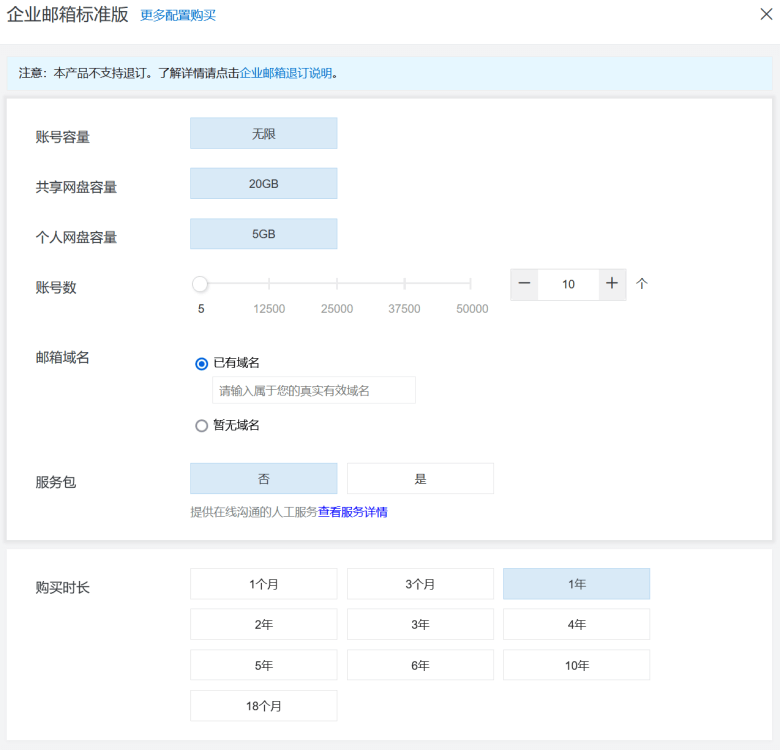Choose the 暂无域名 radio option
The width and height of the screenshot is (780, 750).
201,426
